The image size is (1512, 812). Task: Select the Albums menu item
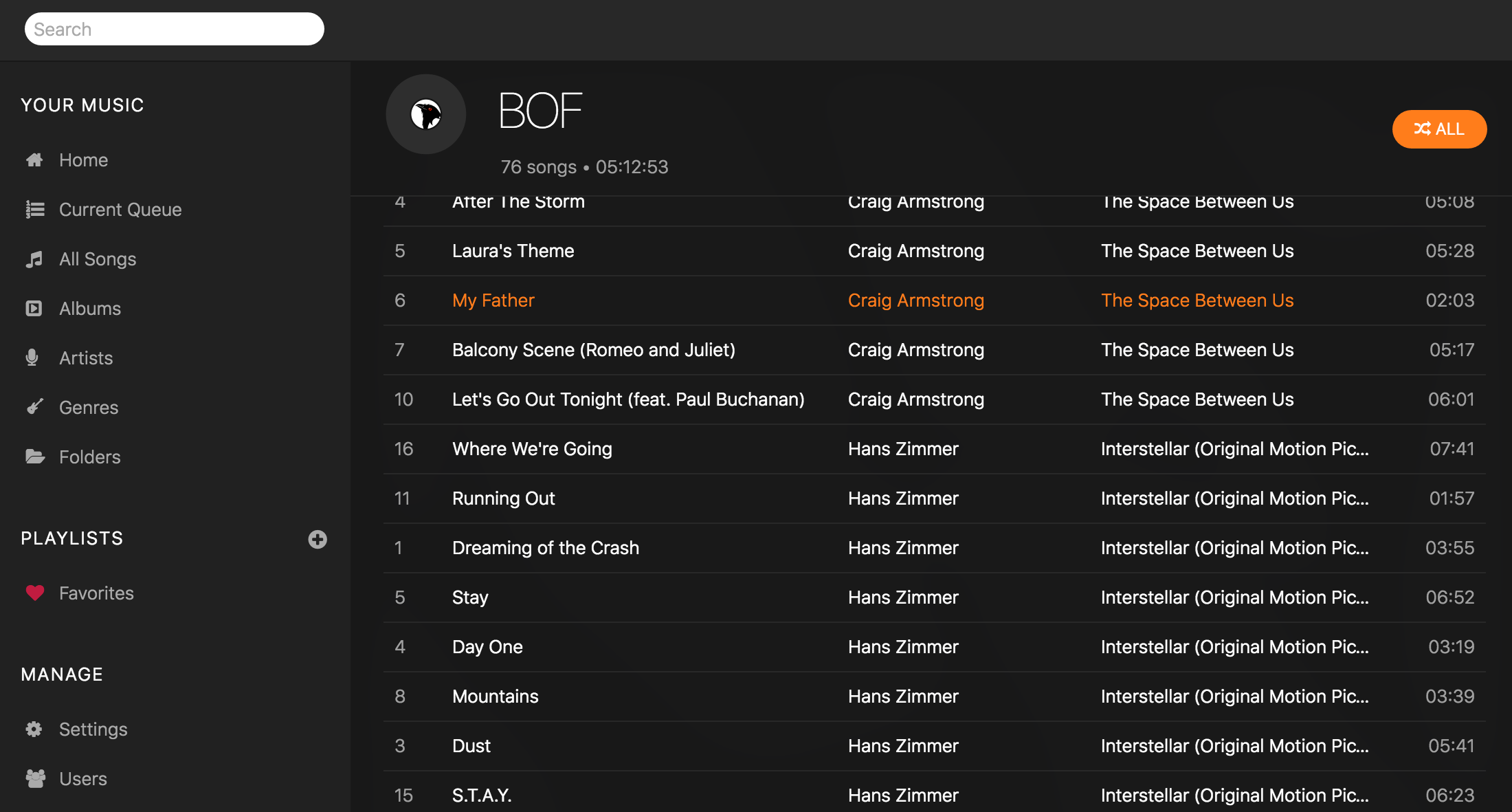[89, 309]
